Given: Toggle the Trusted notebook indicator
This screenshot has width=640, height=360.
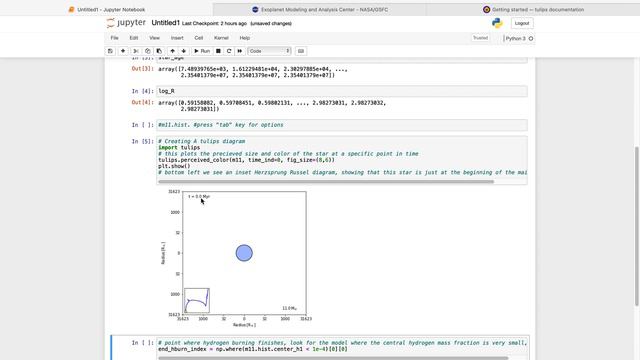Looking at the screenshot, I should click(480, 38).
